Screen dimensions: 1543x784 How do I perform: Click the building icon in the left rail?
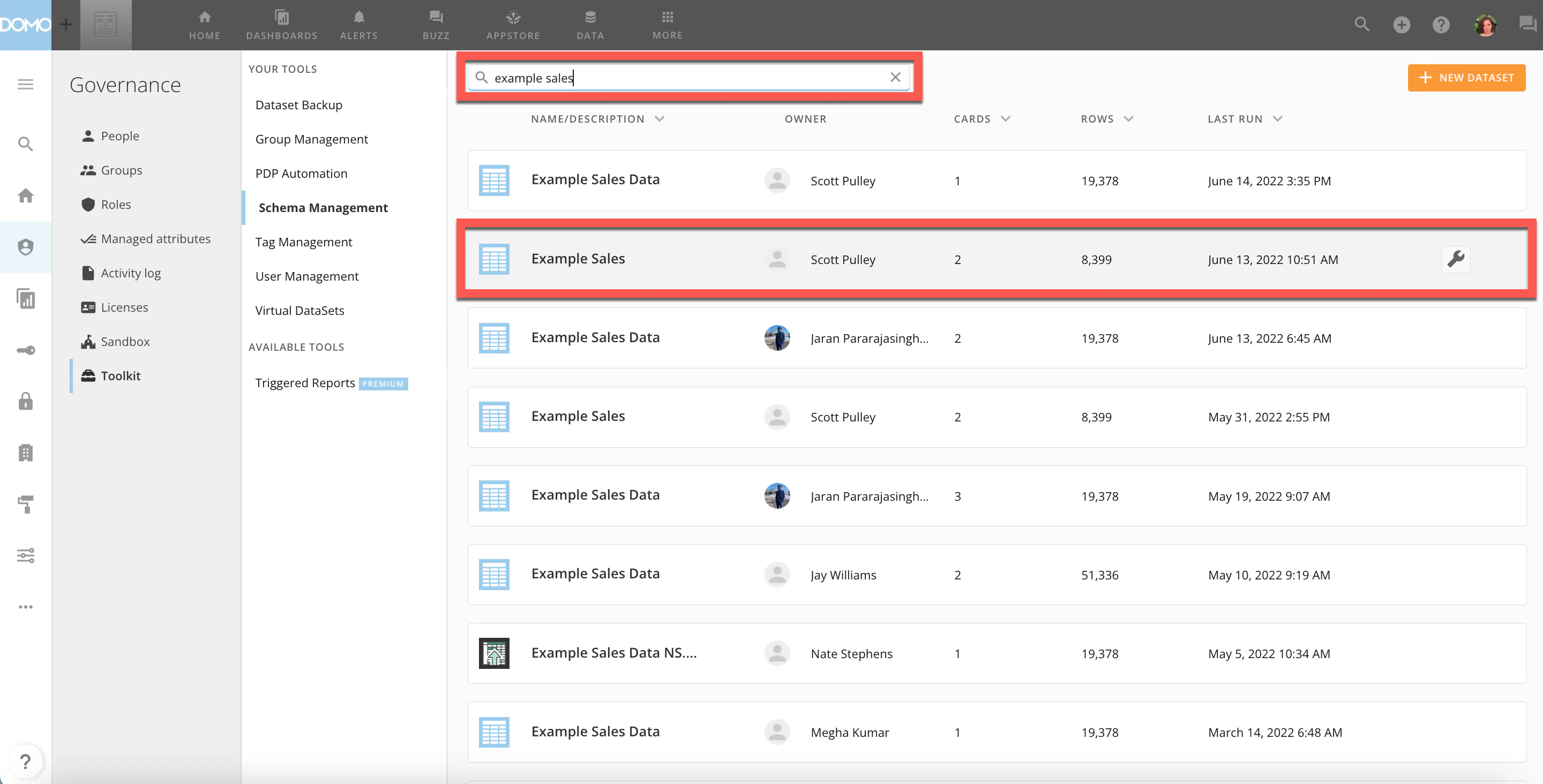26,452
